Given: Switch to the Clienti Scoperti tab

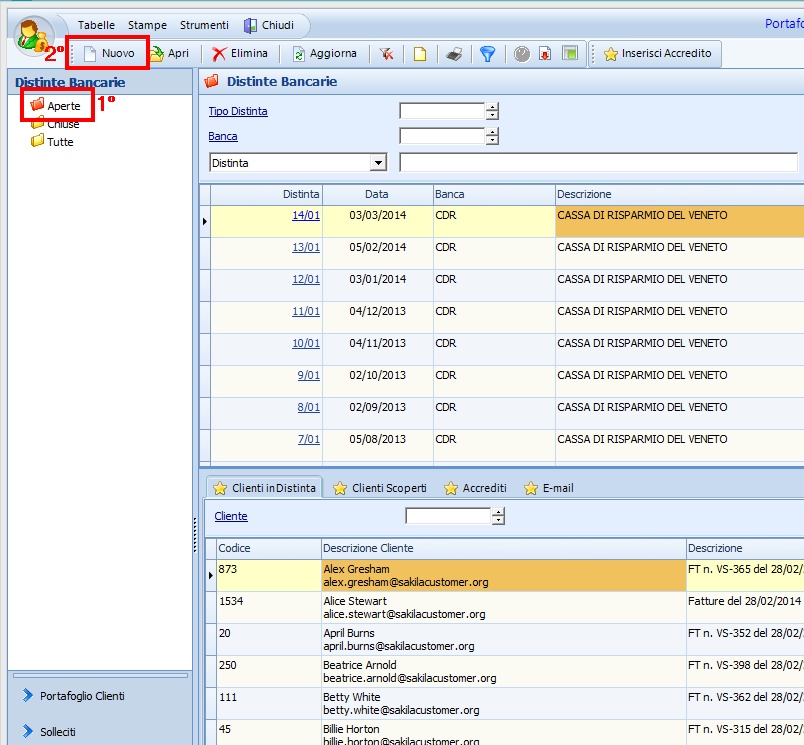Looking at the screenshot, I should (x=379, y=488).
